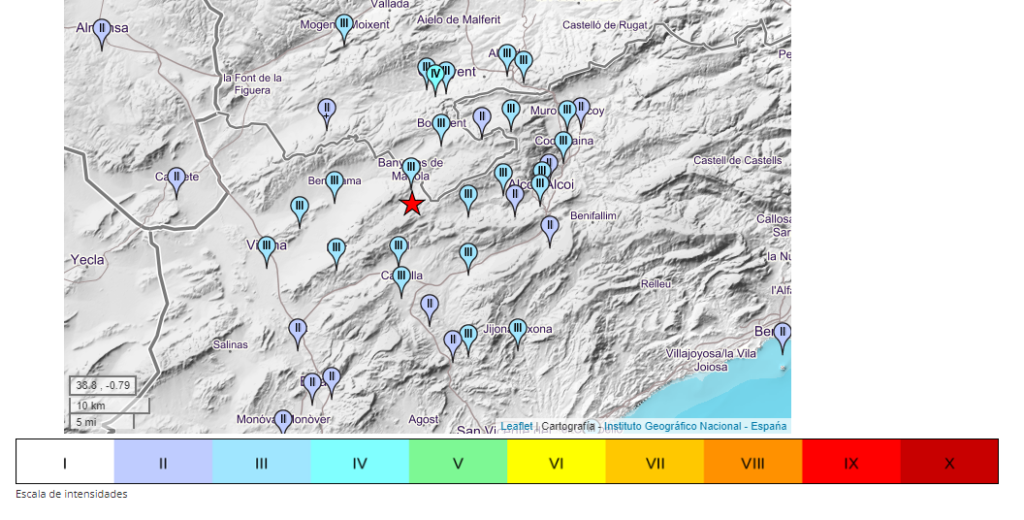The width and height of the screenshot is (1024, 520).
Task: Select the orange intensity VIII swatch
Action: pyautogui.click(x=752, y=463)
